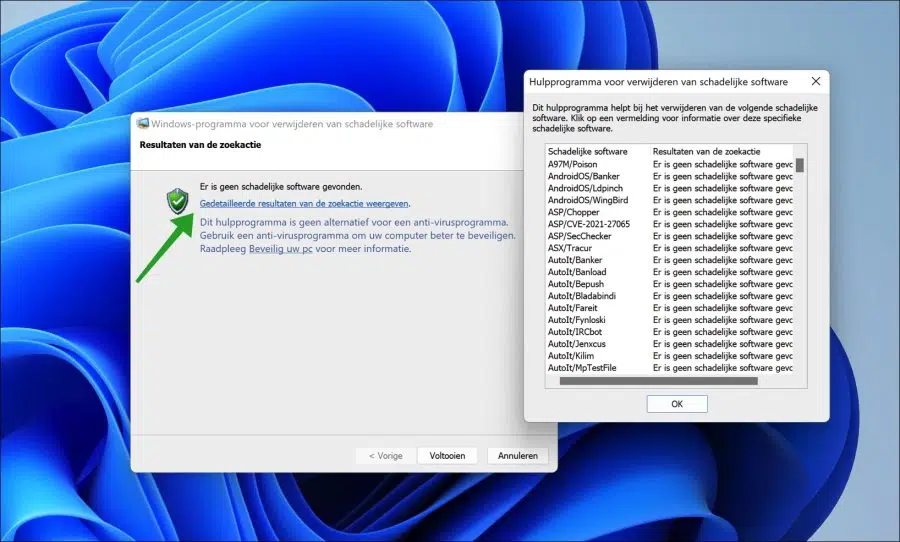The height and width of the screenshot is (542, 900).
Task: Select the AutoIt/Bladabindi row
Action: [x=669, y=296]
